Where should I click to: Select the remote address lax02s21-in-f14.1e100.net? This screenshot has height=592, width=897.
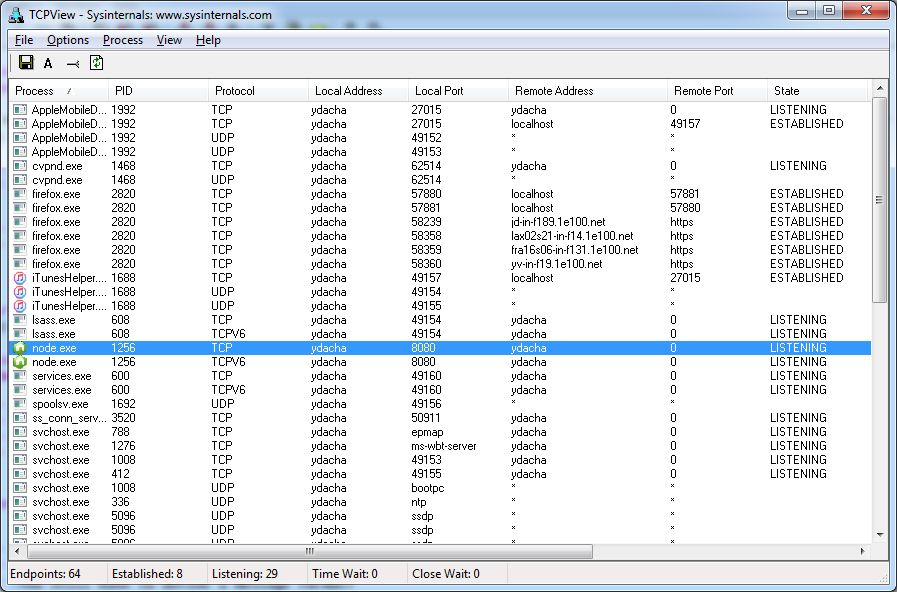(573, 236)
